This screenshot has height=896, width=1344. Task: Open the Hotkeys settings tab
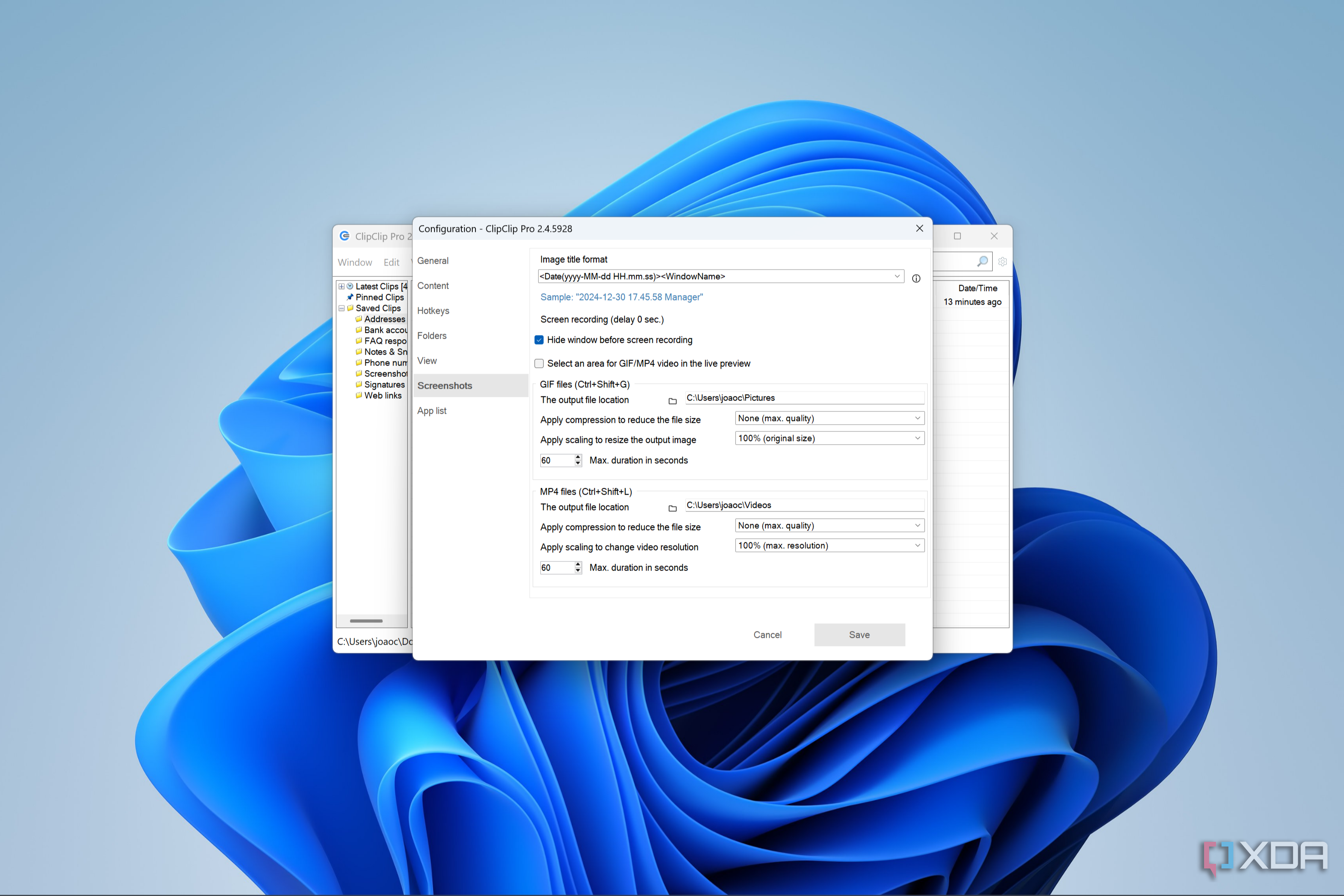[433, 311]
